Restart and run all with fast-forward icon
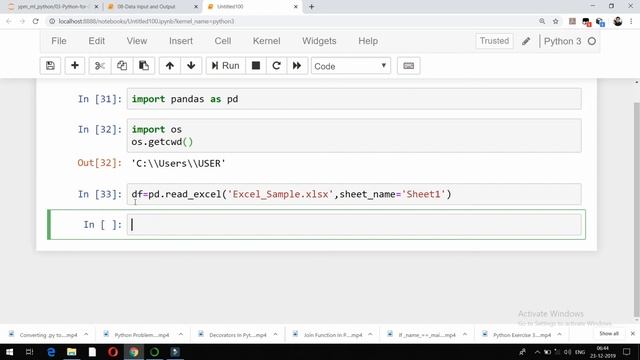Viewport: 640px width, 360px height. pyautogui.click(x=297, y=66)
